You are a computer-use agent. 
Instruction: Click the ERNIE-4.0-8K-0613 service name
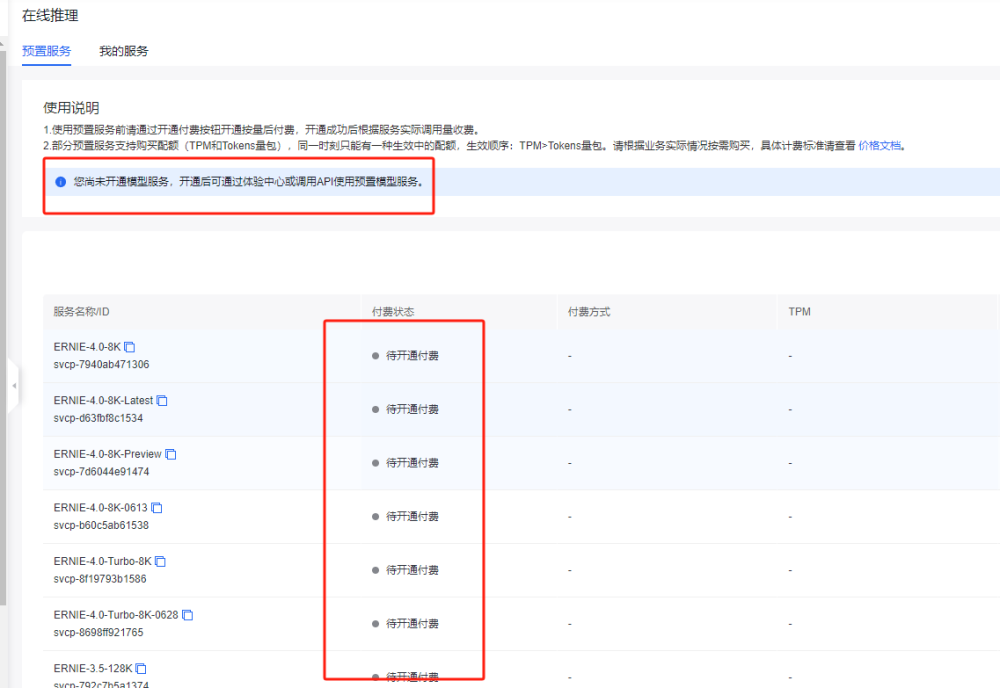point(100,508)
